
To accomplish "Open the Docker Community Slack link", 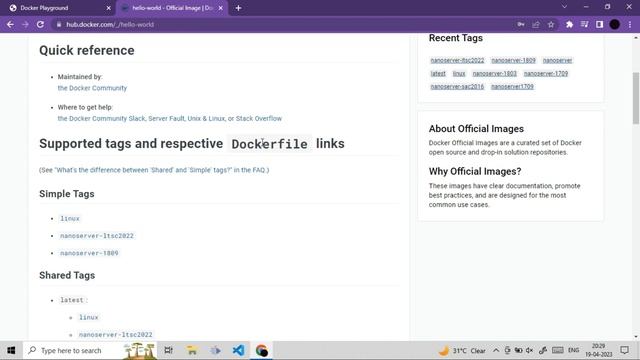I will (x=101, y=118).
